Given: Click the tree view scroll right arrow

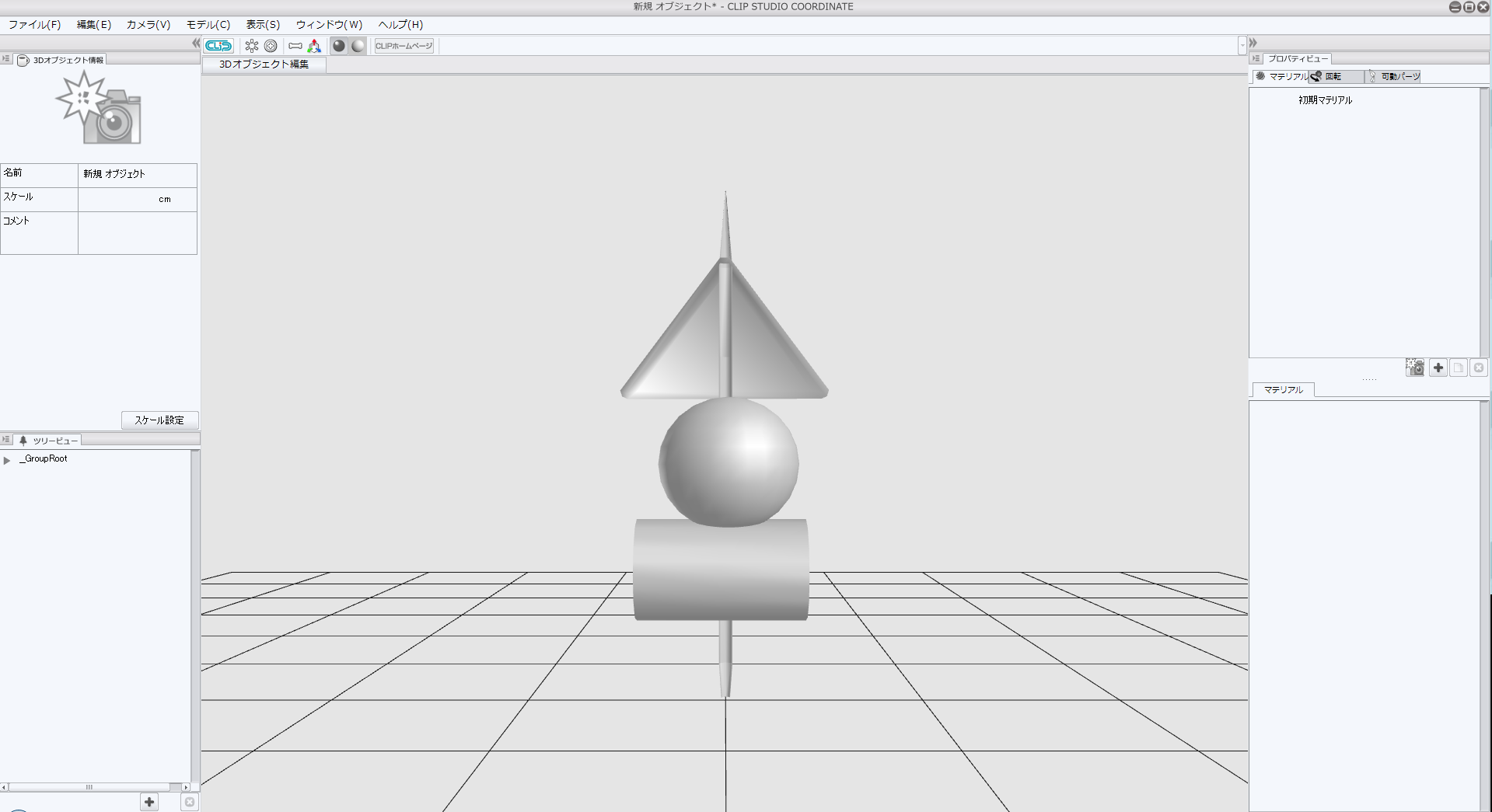Looking at the screenshot, I should 185,787.
